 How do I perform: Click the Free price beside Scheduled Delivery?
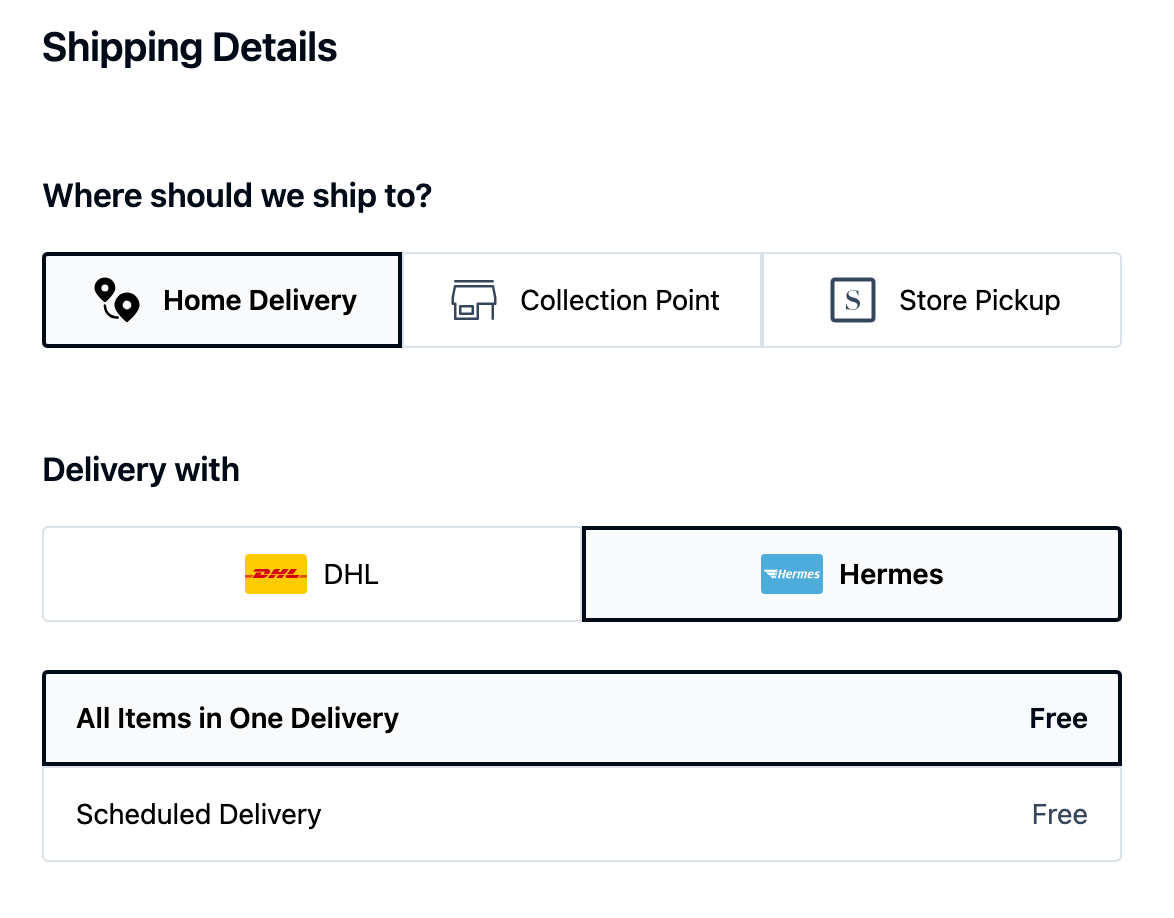(x=1059, y=814)
